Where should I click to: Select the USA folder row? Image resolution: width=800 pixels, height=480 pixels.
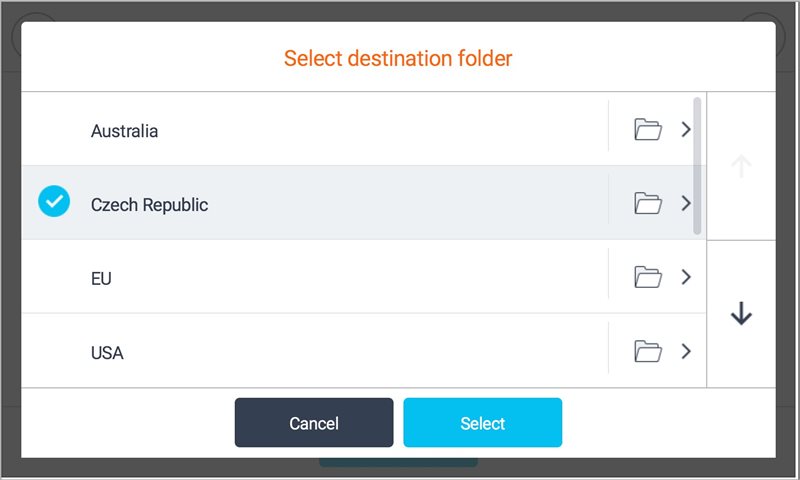click(315, 351)
